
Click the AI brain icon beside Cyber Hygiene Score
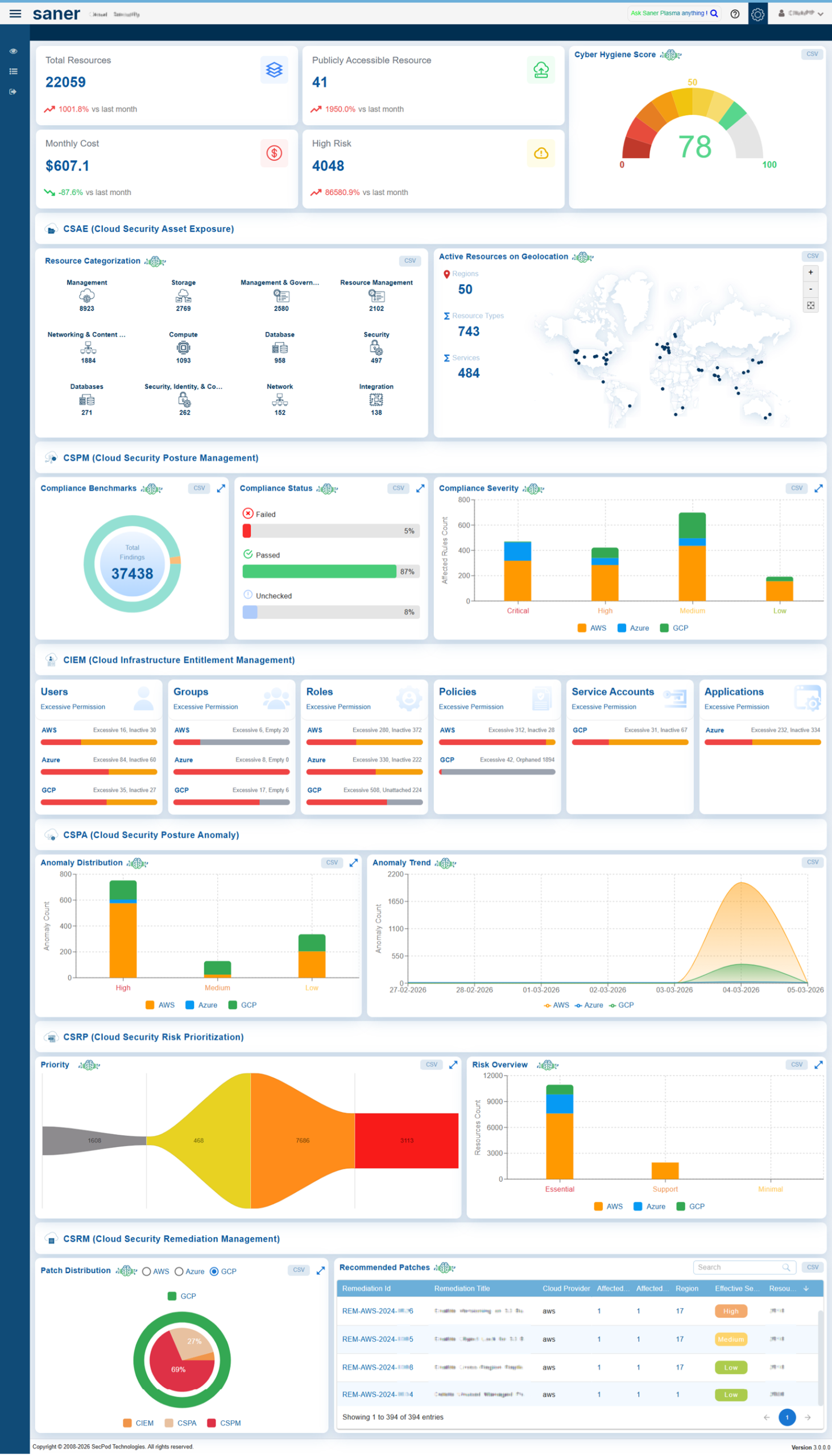pyautogui.click(x=670, y=55)
